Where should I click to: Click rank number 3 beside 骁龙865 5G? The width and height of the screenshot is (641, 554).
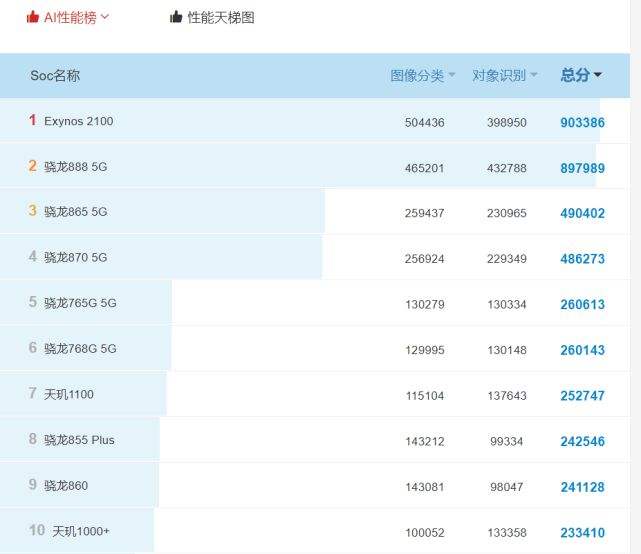(33, 211)
